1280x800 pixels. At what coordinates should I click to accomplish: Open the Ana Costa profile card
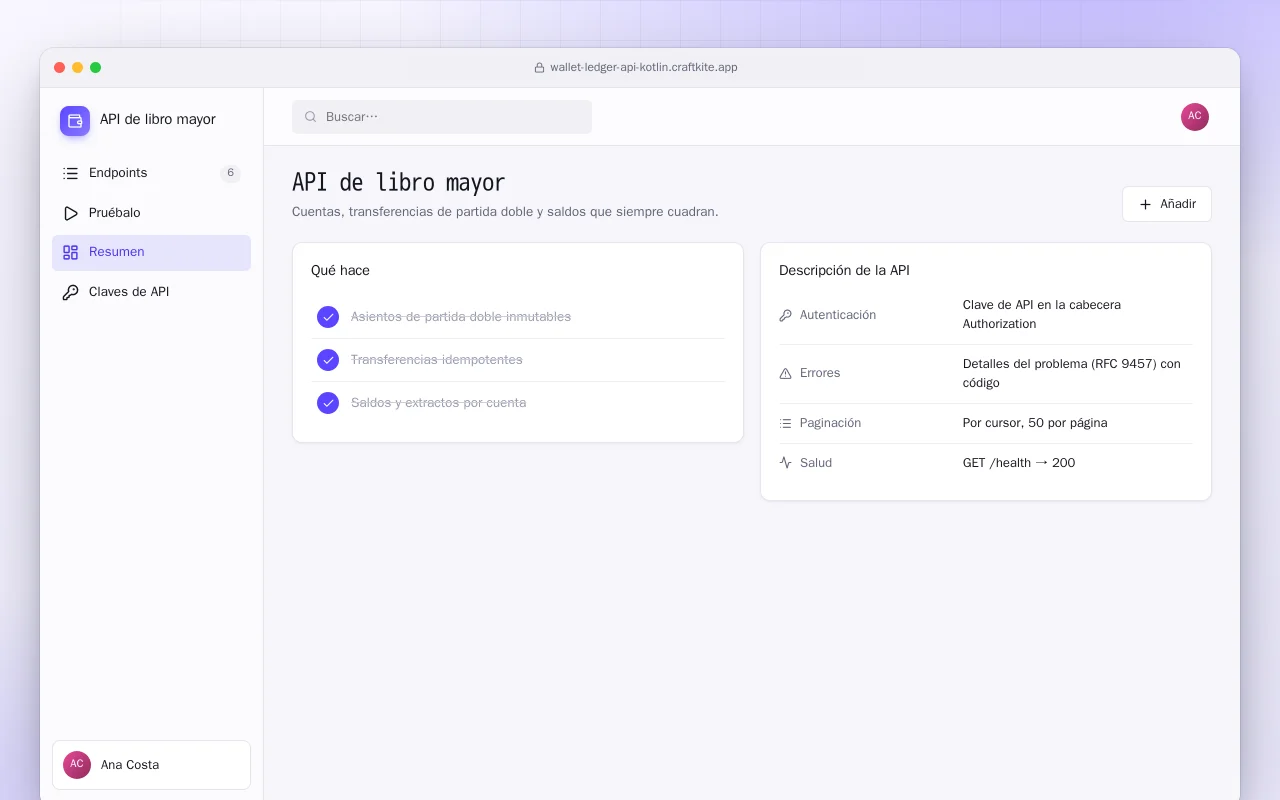coord(151,765)
